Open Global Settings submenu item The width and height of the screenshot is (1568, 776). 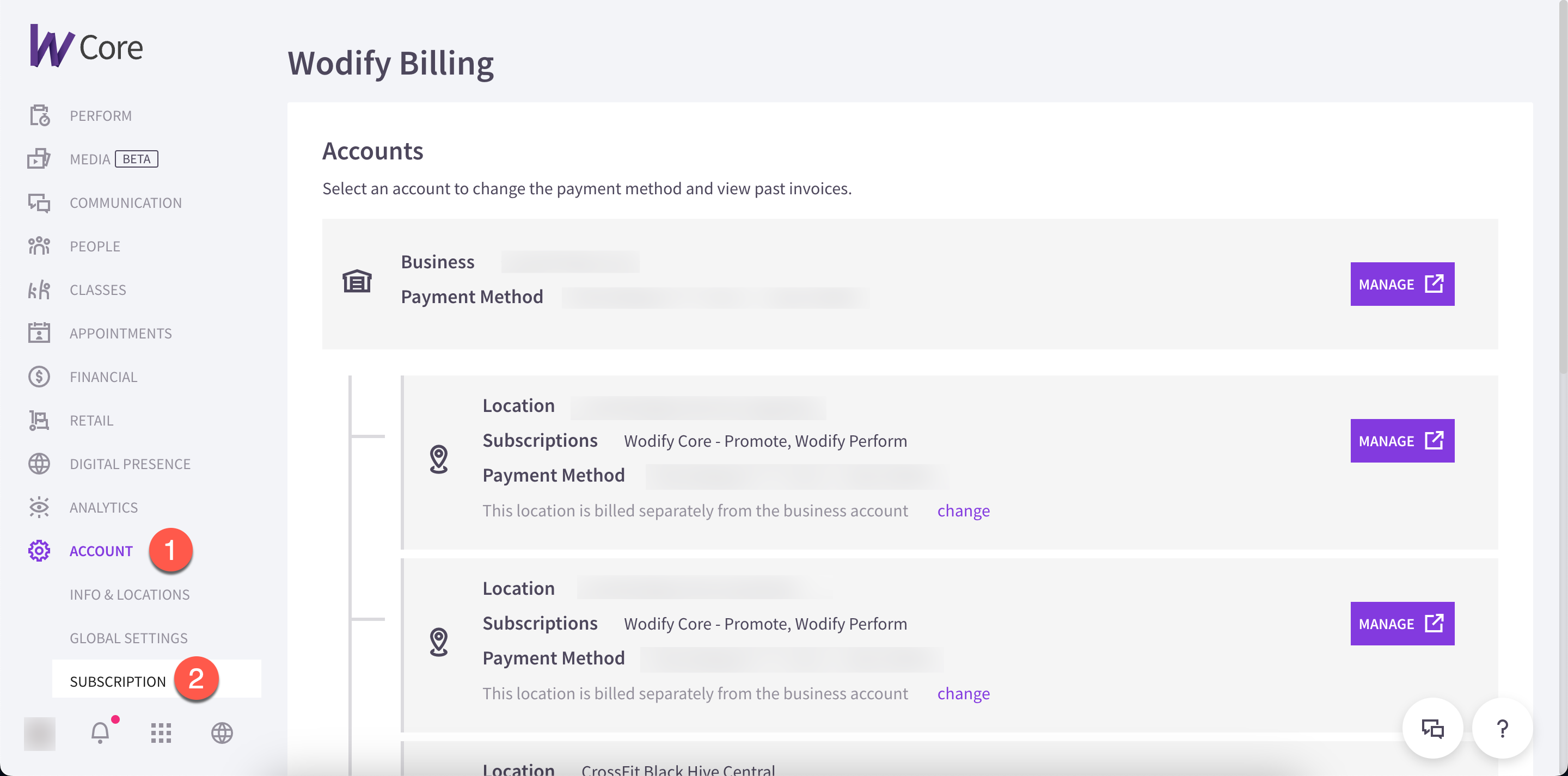coord(128,638)
